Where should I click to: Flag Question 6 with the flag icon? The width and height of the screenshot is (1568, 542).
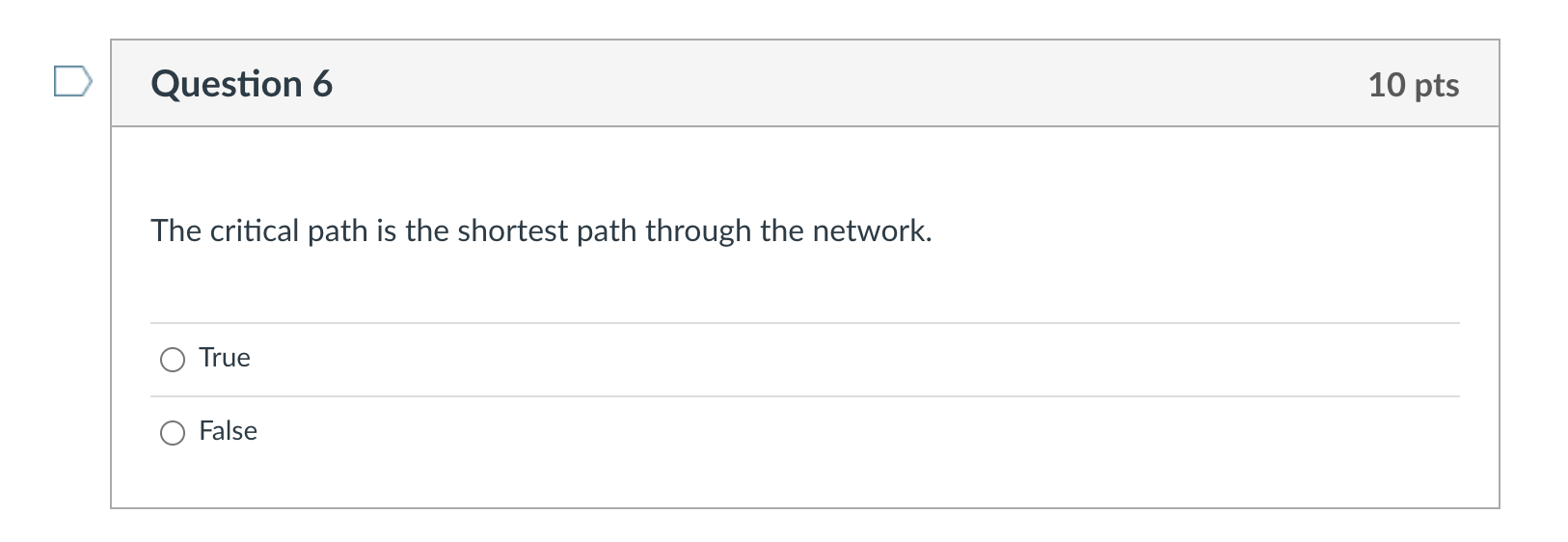[72, 82]
